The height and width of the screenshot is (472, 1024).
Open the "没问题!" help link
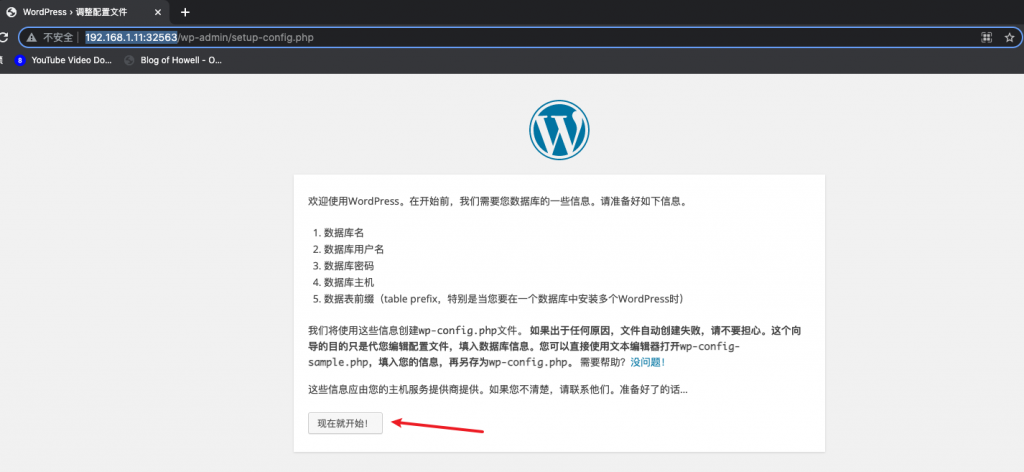click(x=648, y=362)
